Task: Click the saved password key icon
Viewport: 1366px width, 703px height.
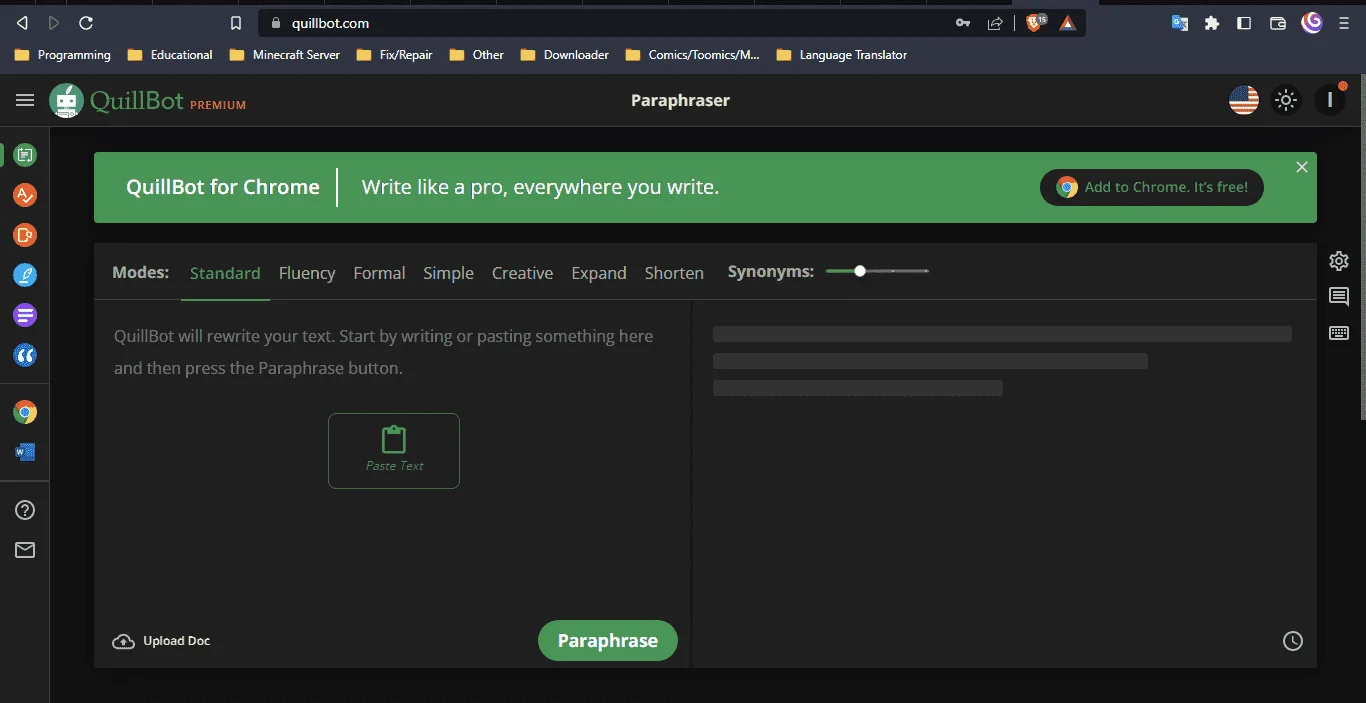Action: pyautogui.click(x=963, y=22)
